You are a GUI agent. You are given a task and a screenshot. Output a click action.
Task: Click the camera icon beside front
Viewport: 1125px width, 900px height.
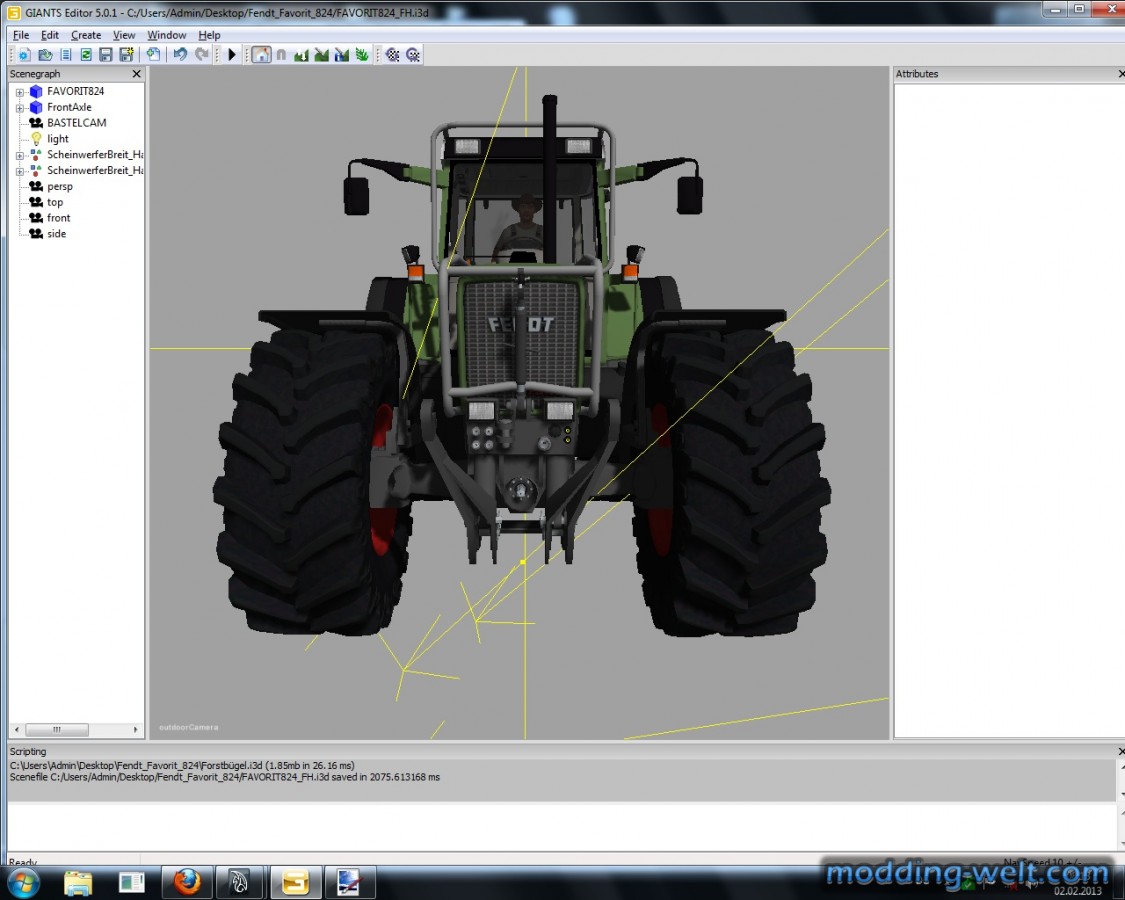36,217
